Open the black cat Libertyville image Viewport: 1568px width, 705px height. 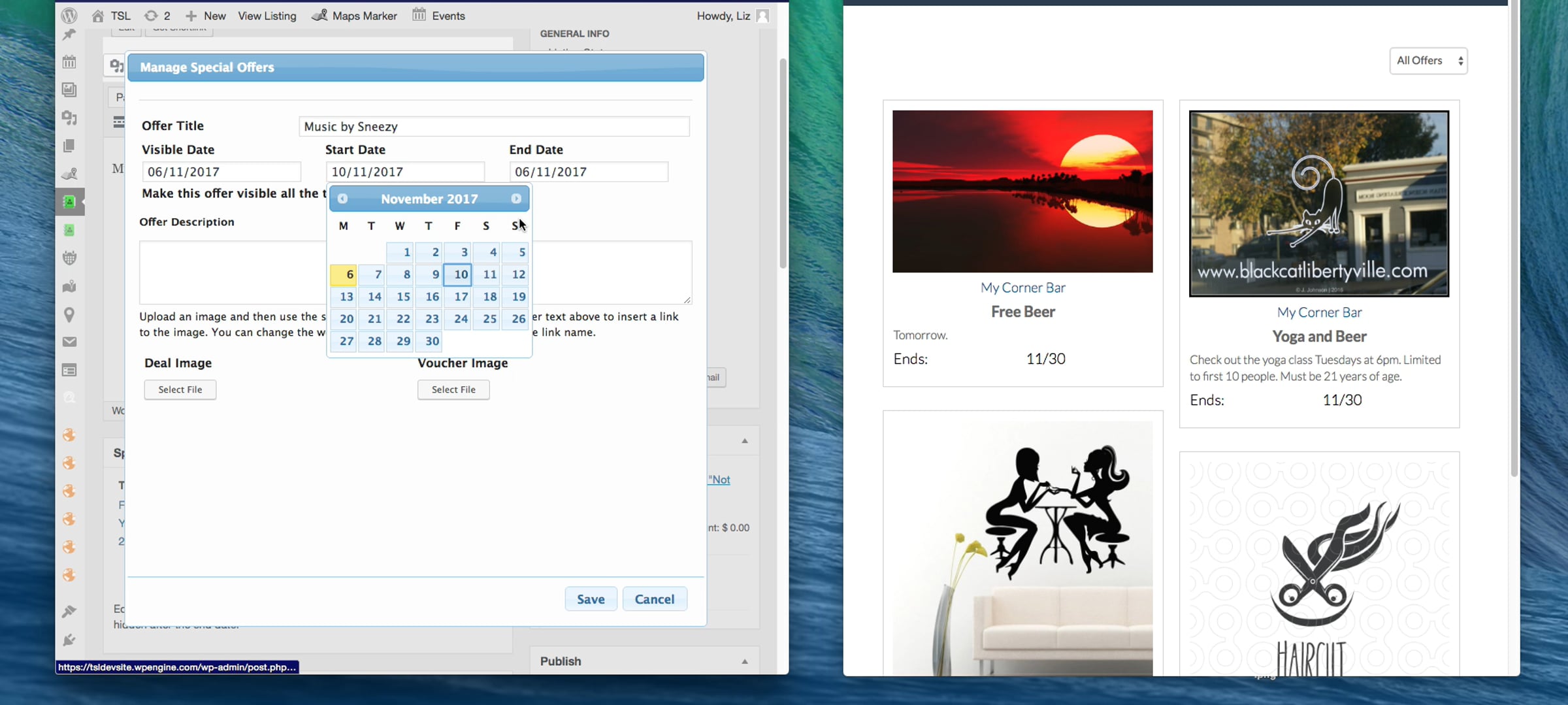click(1319, 204)
